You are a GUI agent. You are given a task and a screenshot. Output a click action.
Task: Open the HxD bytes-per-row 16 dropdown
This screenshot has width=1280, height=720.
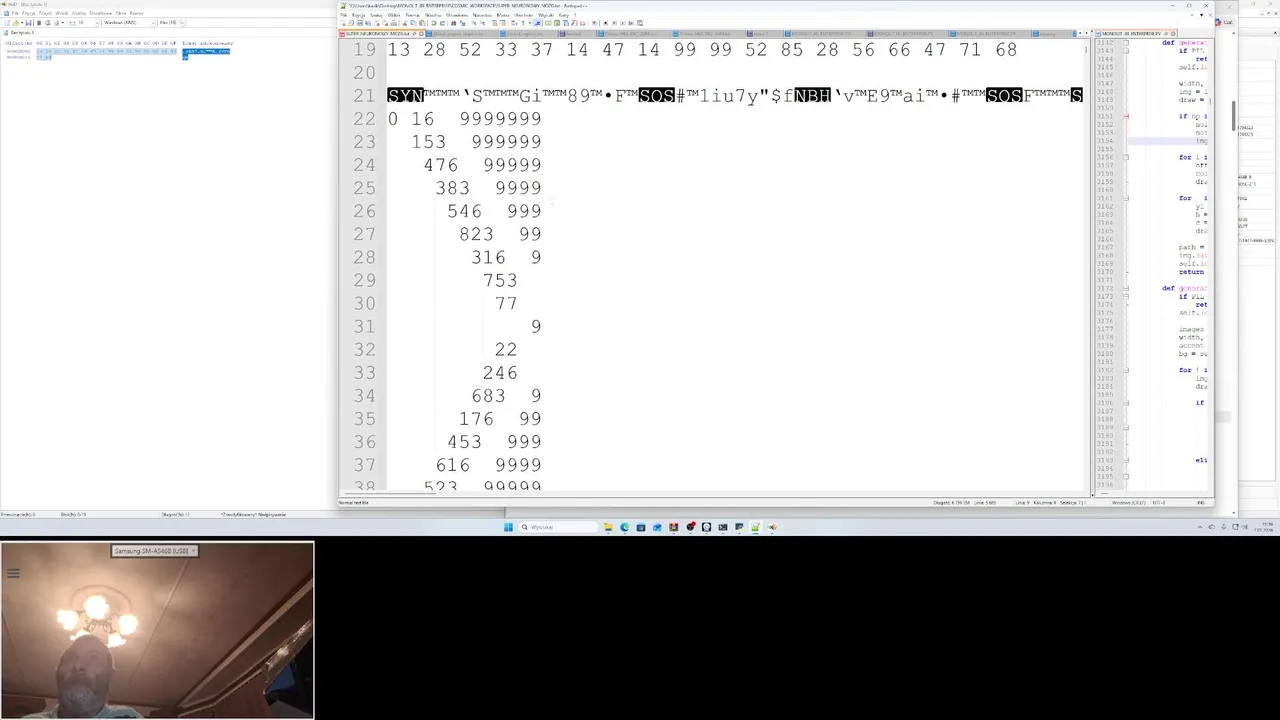pos(97,23)
